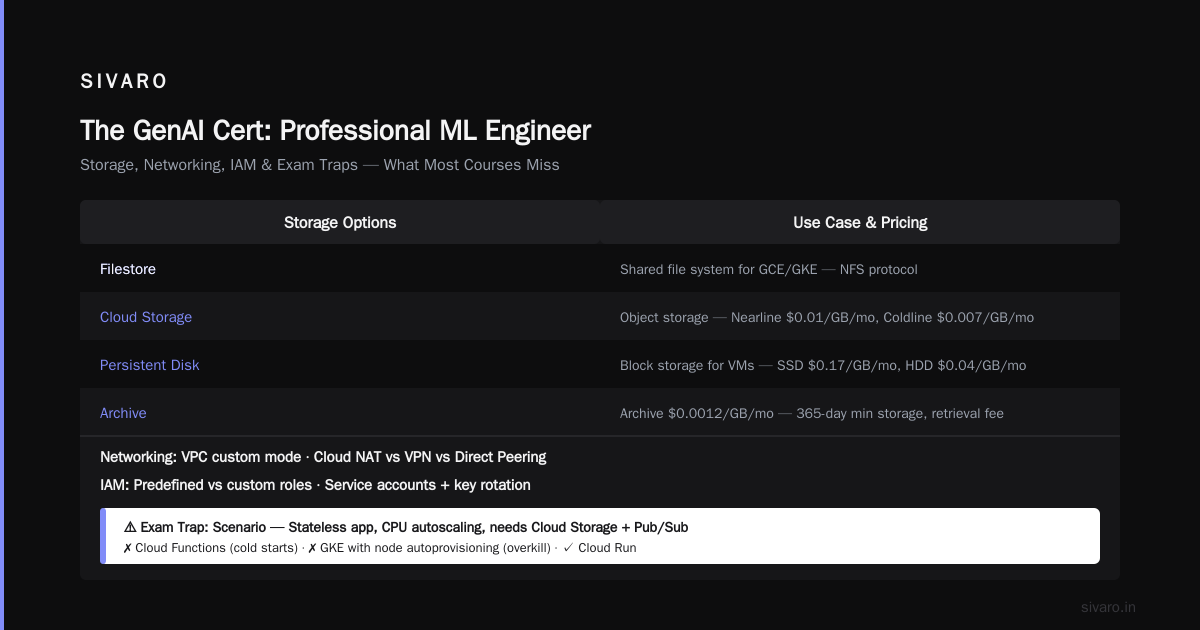The width and height of the screenshot is (1200, 630).
Task: Click the SSD and HDD block storage pricing cell
Action: (823, 365)
